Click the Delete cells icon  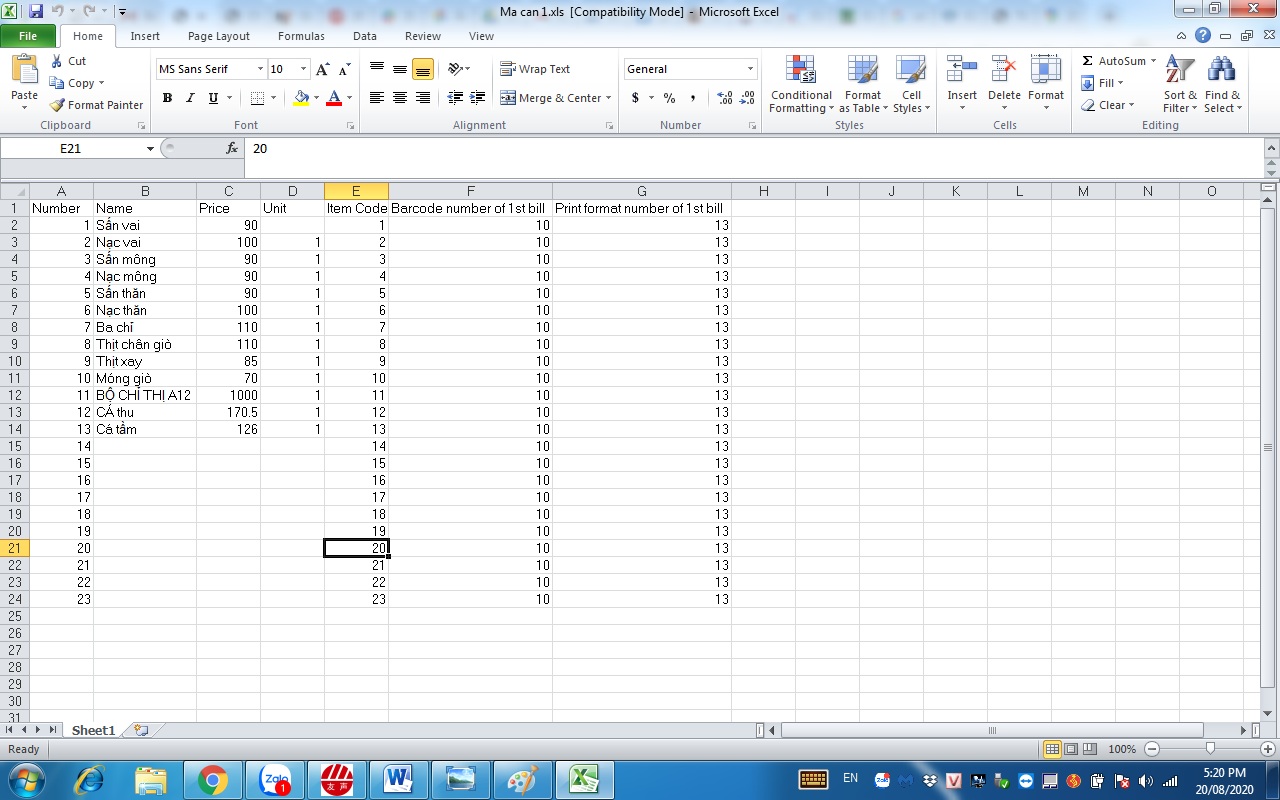(x=1004, y=70)
